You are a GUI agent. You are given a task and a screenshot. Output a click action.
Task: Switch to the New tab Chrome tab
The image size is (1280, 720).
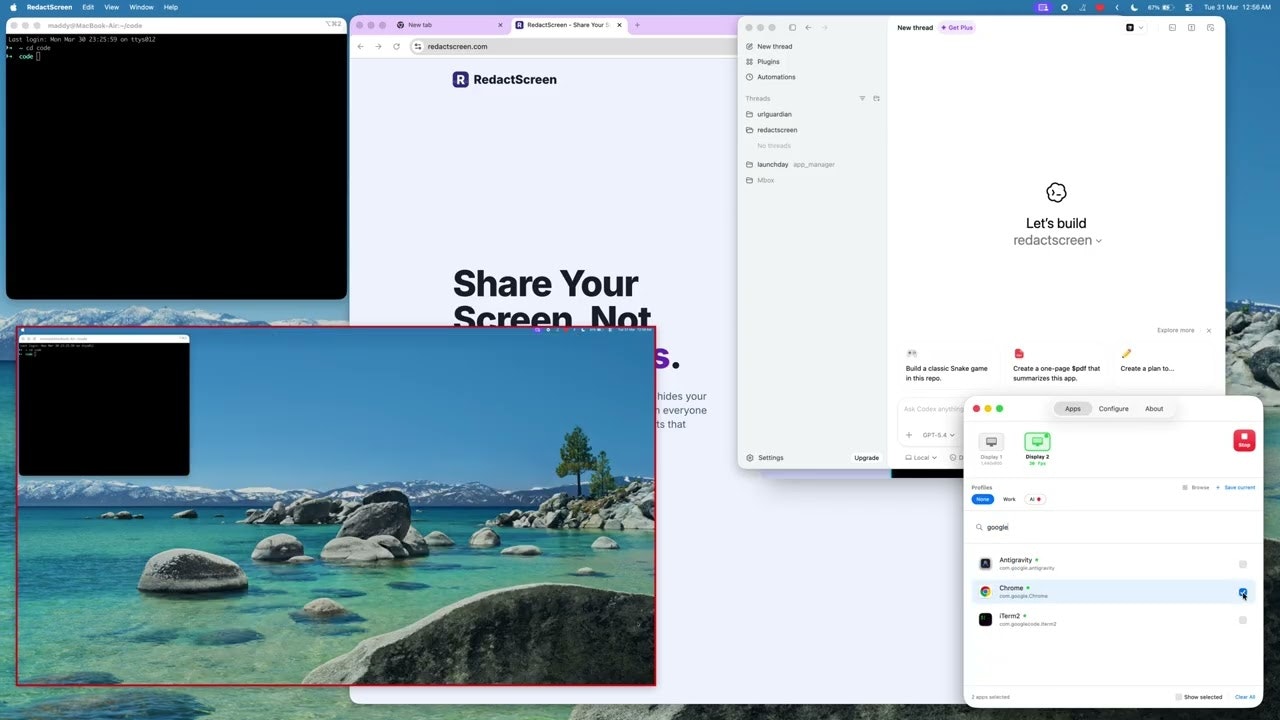(449, 25)
